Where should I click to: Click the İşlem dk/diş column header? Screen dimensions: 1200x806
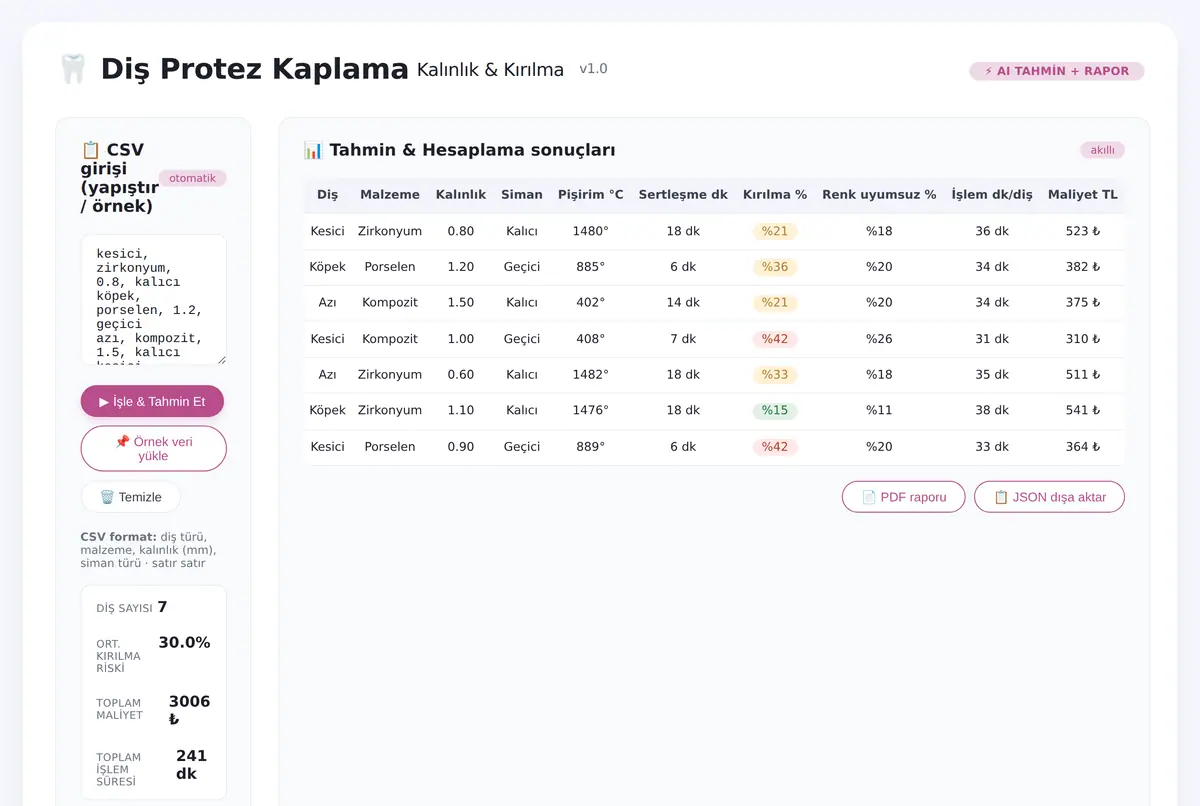point(992,195)
